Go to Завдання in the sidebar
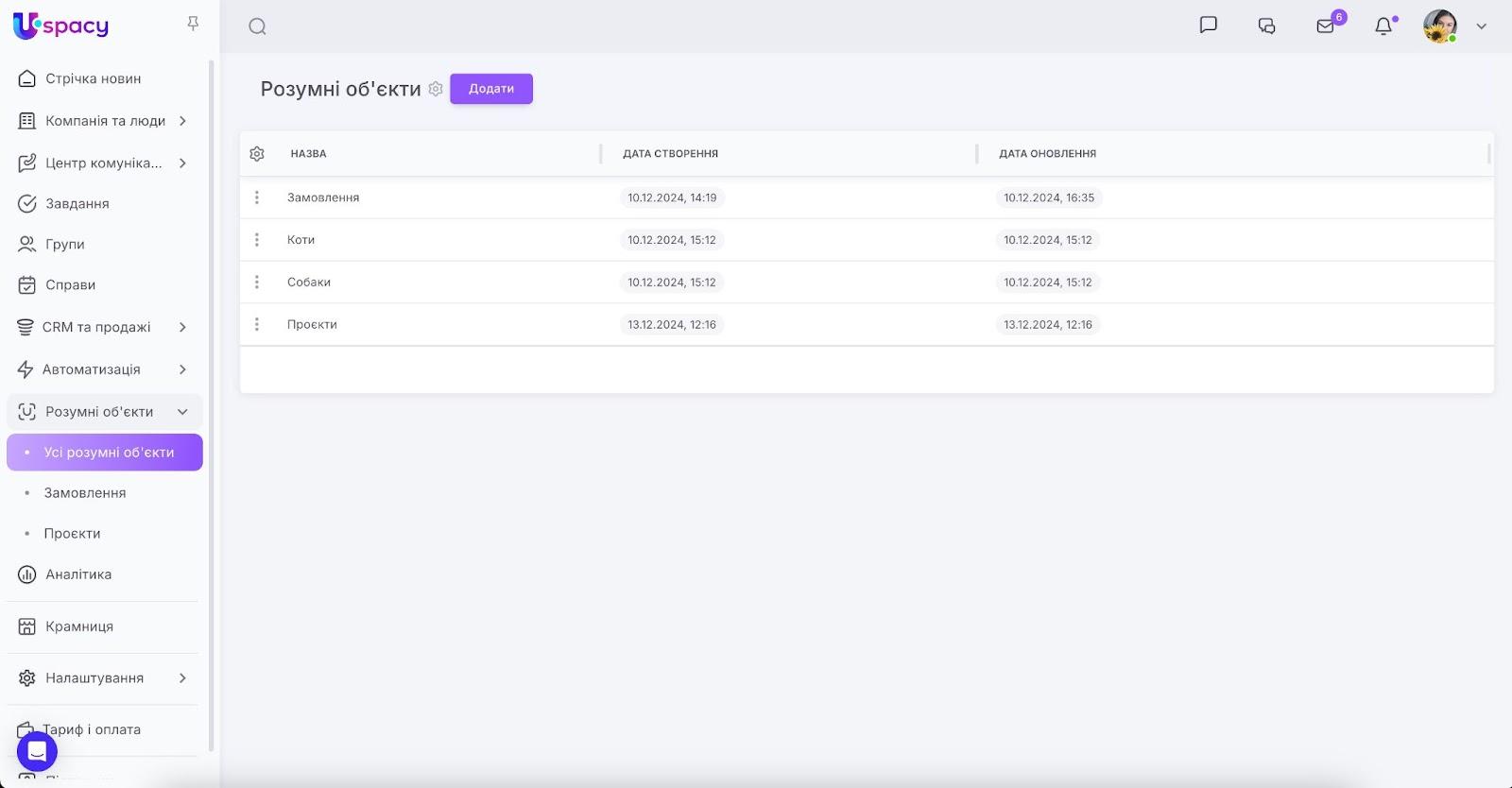Image resolution: width=1512 pixels, height=788 pixels. coord(77,203)
